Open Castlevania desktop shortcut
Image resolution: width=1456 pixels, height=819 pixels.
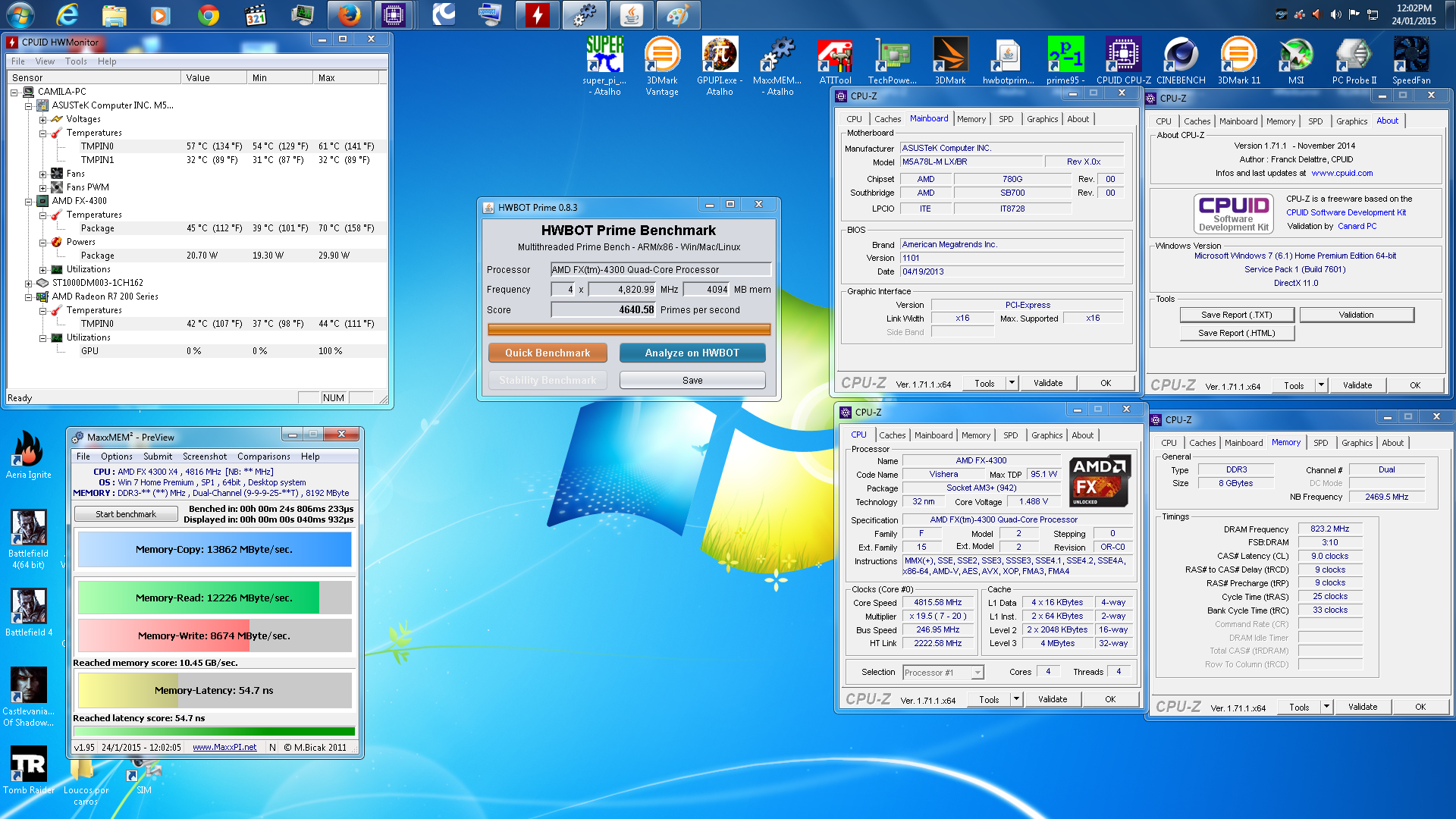pos(29,698)
